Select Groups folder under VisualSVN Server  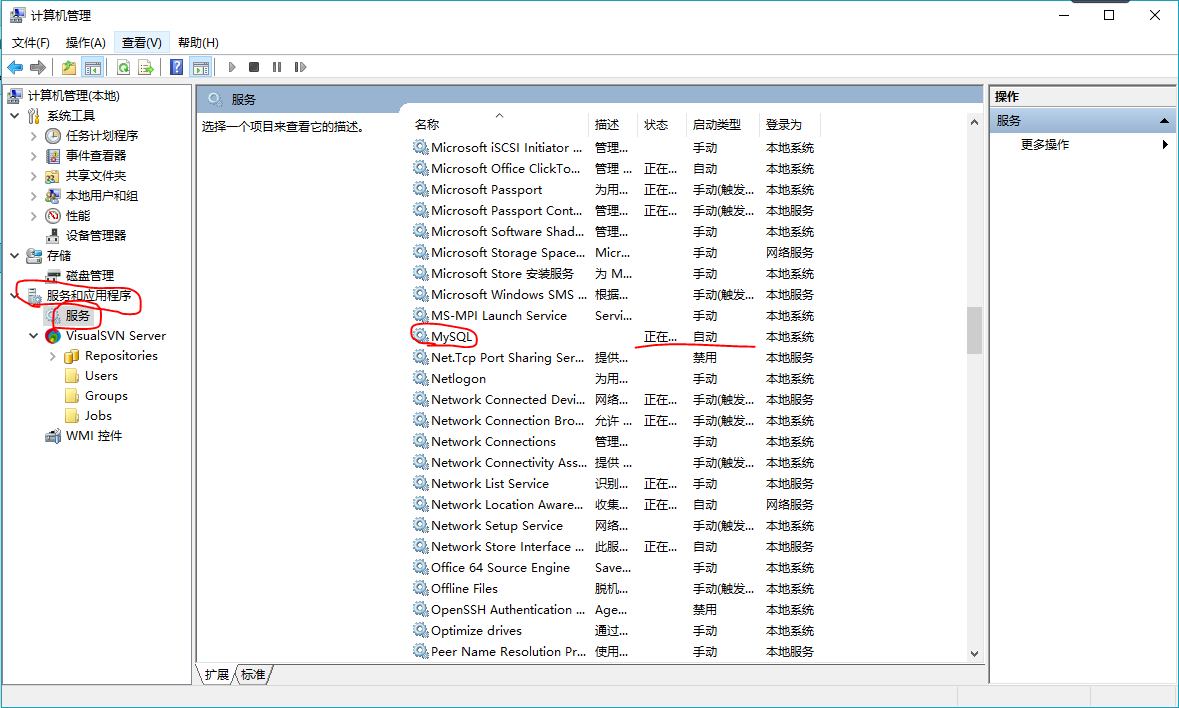pyautogui.click(x=106, y=396)
